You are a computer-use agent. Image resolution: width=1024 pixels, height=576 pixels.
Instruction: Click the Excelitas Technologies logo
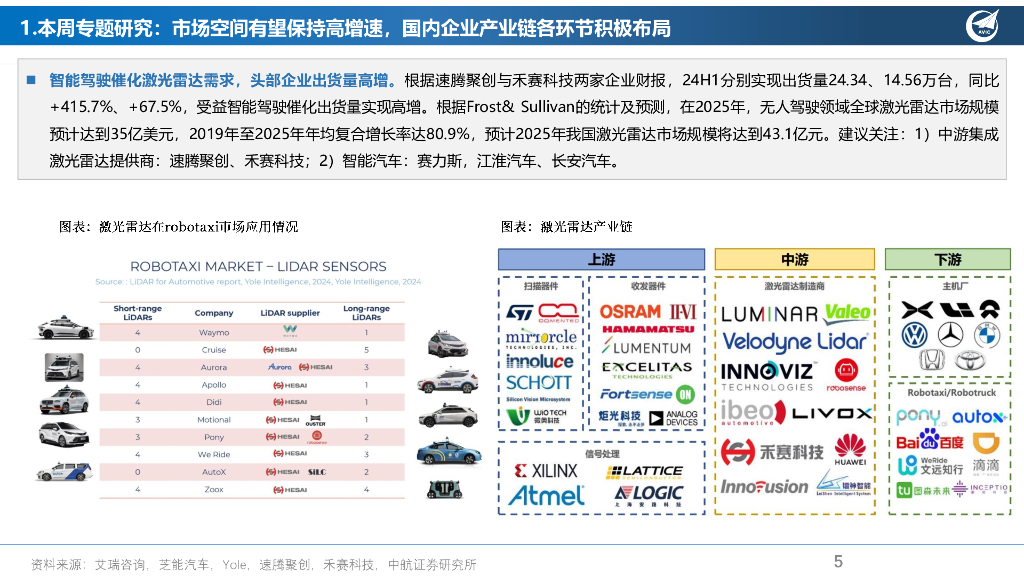[x=646, y=370]
